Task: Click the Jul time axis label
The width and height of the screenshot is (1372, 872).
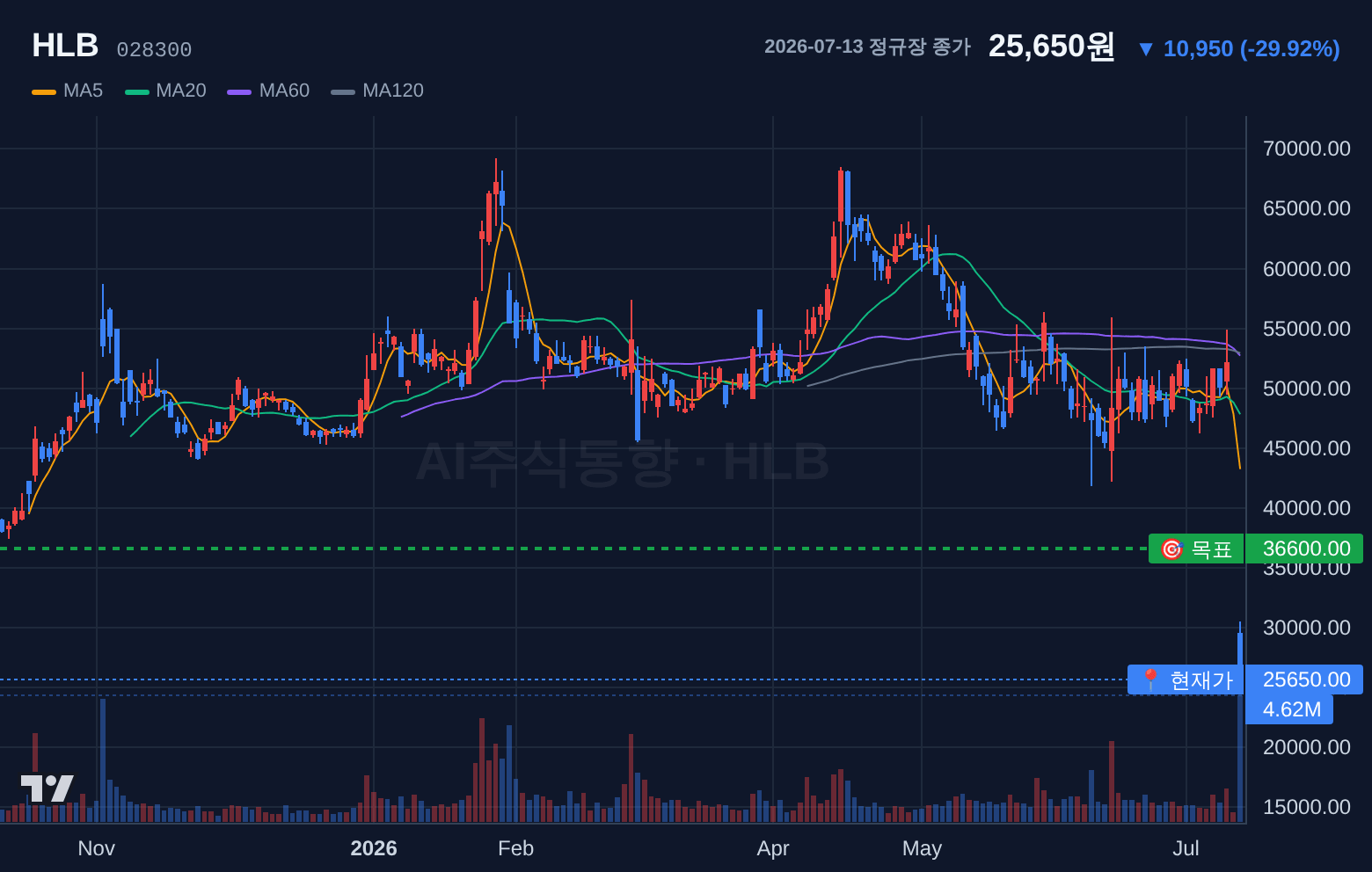Action: [1186, 848]
